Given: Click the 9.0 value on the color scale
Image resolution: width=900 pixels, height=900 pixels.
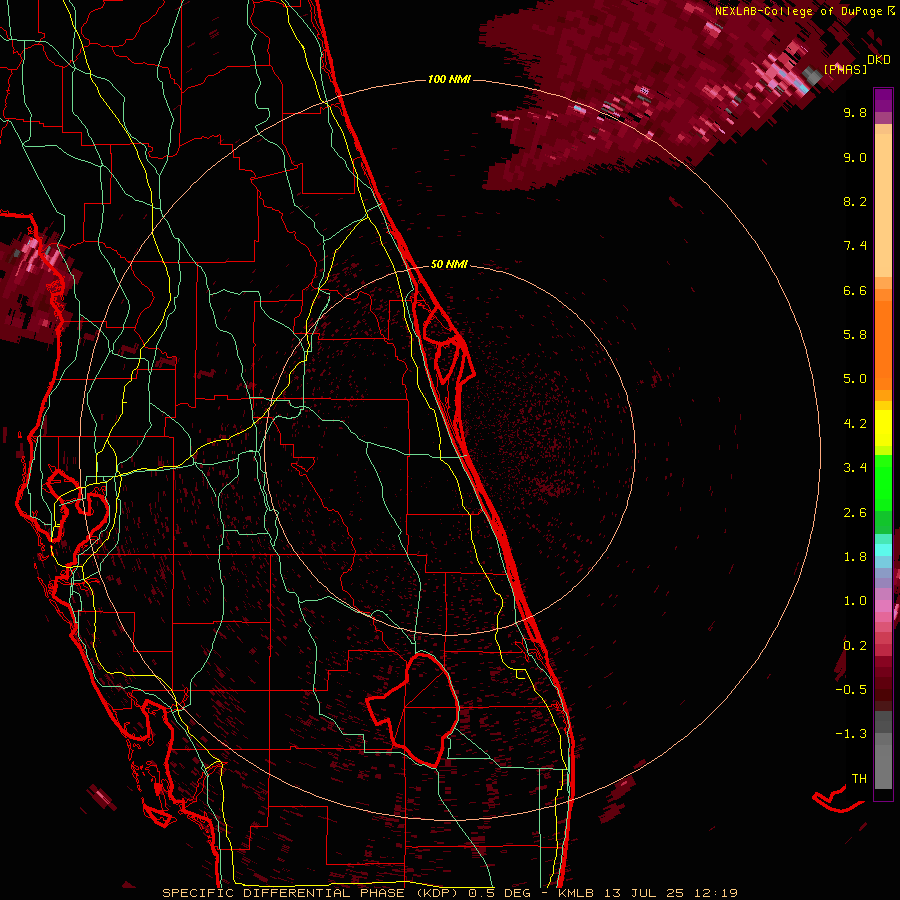Looking at the screenshot, I should point(855,157).
